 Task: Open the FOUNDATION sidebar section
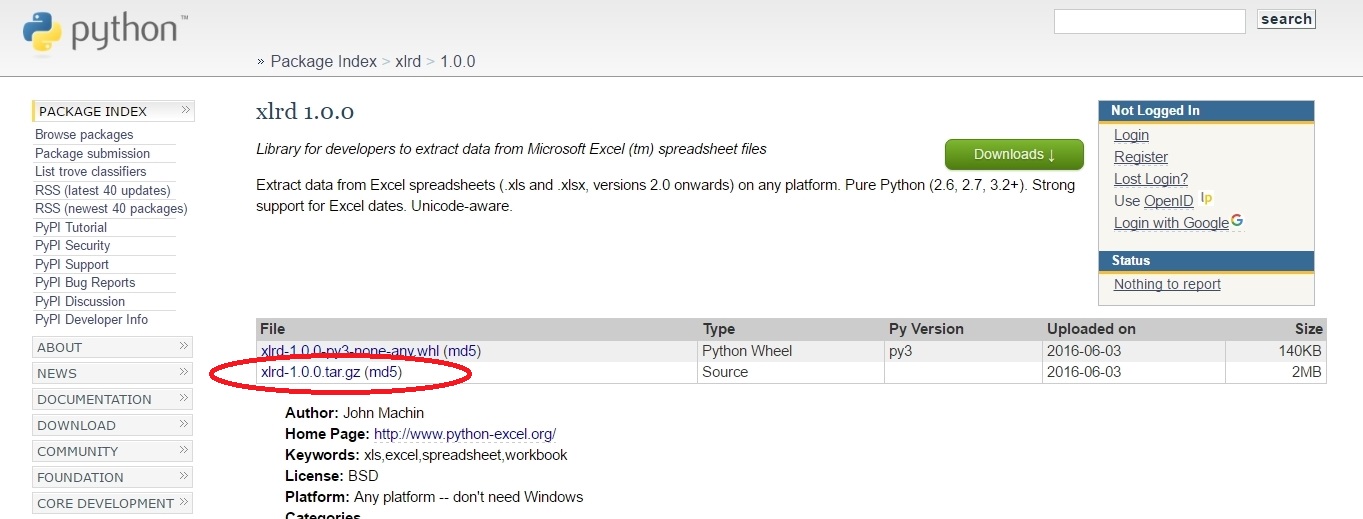tap(113, 477)
